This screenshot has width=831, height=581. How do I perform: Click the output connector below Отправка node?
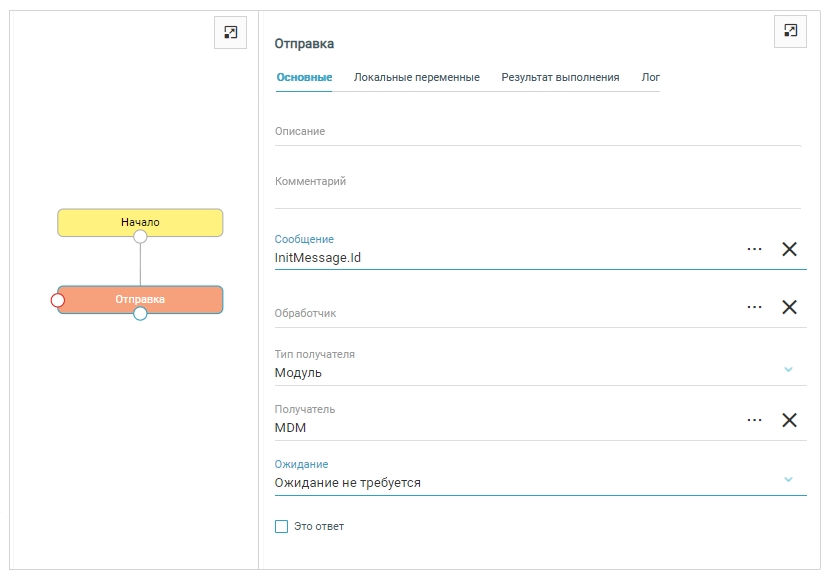140,314
